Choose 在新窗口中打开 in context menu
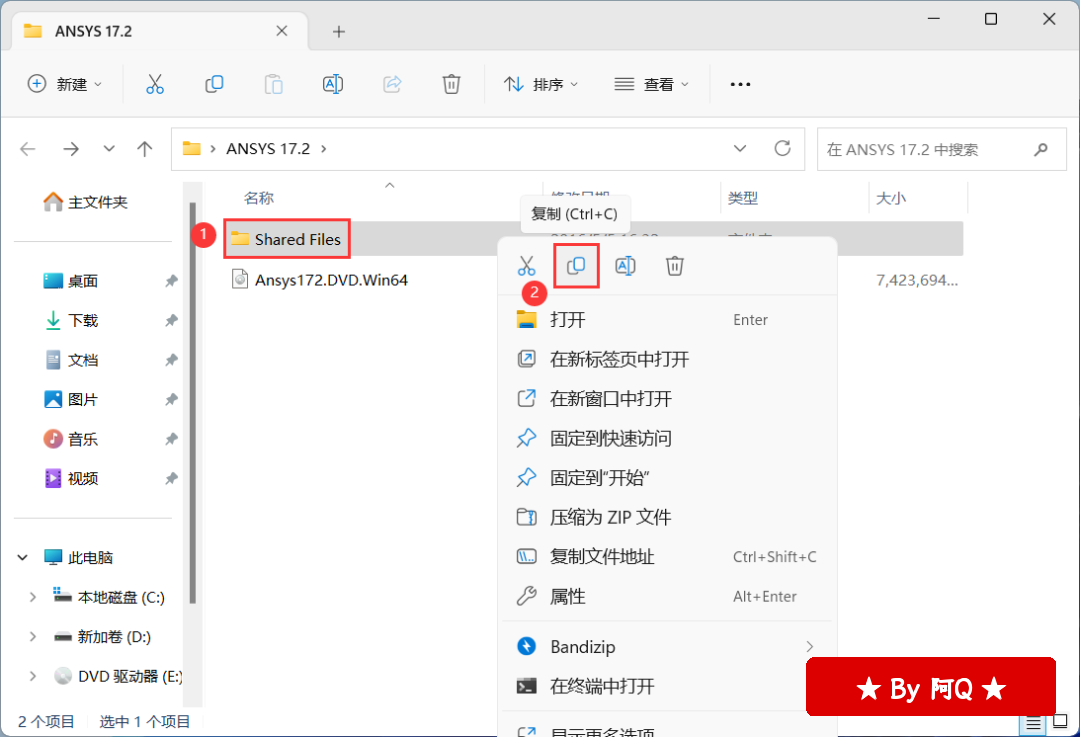The height and width of the screenshot is (737, 1080). click(667, 399)
